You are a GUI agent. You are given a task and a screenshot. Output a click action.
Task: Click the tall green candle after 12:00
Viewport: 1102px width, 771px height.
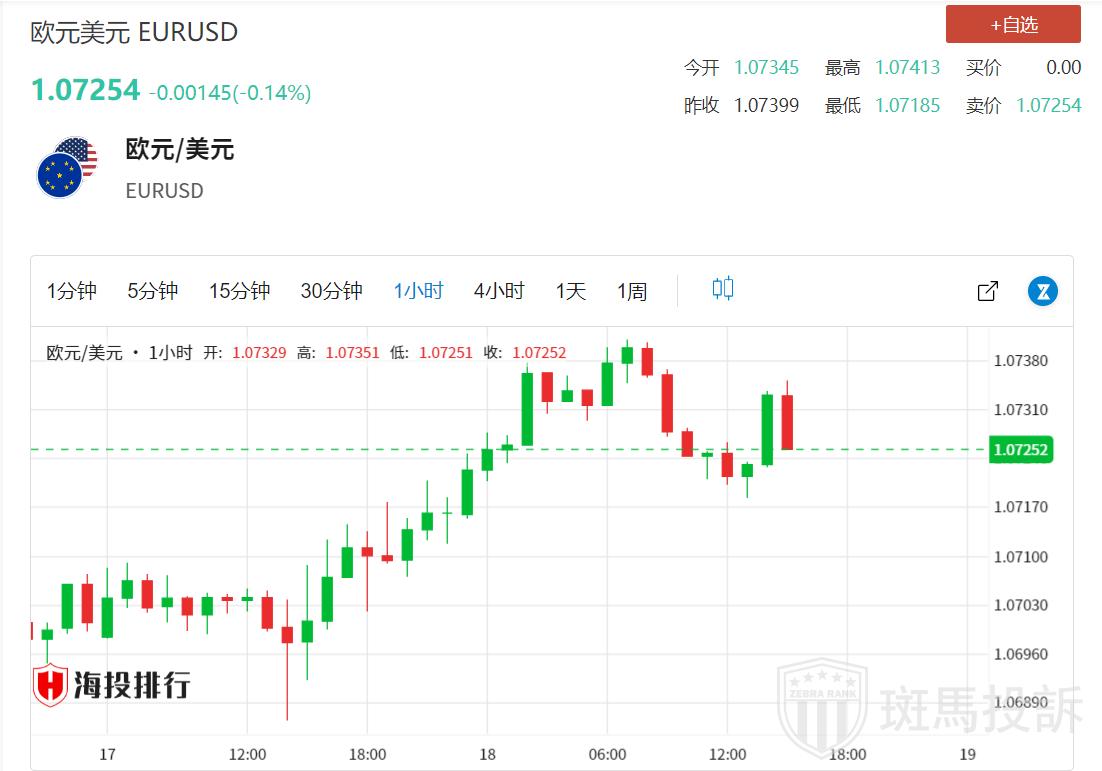[767, 430]
